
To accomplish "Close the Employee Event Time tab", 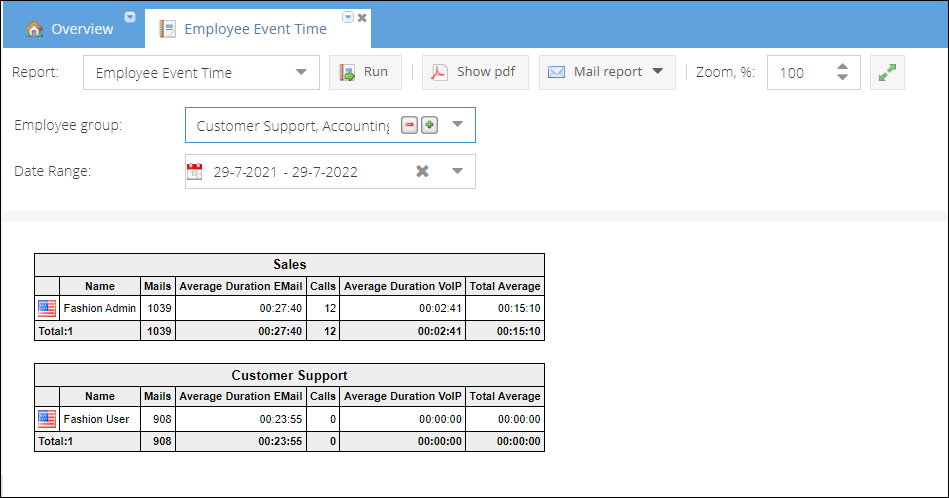I will point(362,18).
